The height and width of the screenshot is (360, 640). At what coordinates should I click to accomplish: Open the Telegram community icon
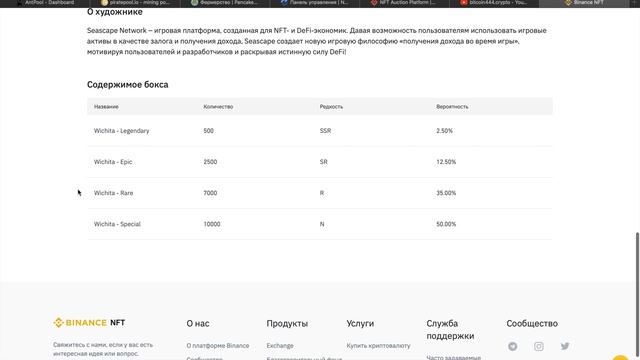point(513,346)
